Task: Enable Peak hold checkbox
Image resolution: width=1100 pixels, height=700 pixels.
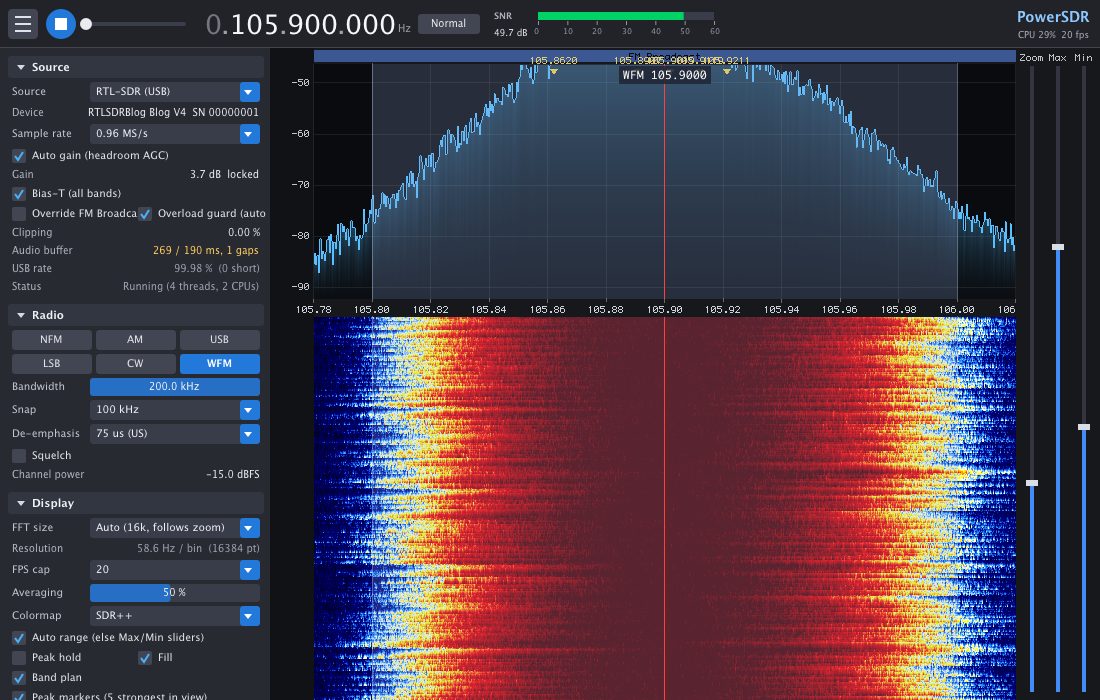Action: (19, 658)
